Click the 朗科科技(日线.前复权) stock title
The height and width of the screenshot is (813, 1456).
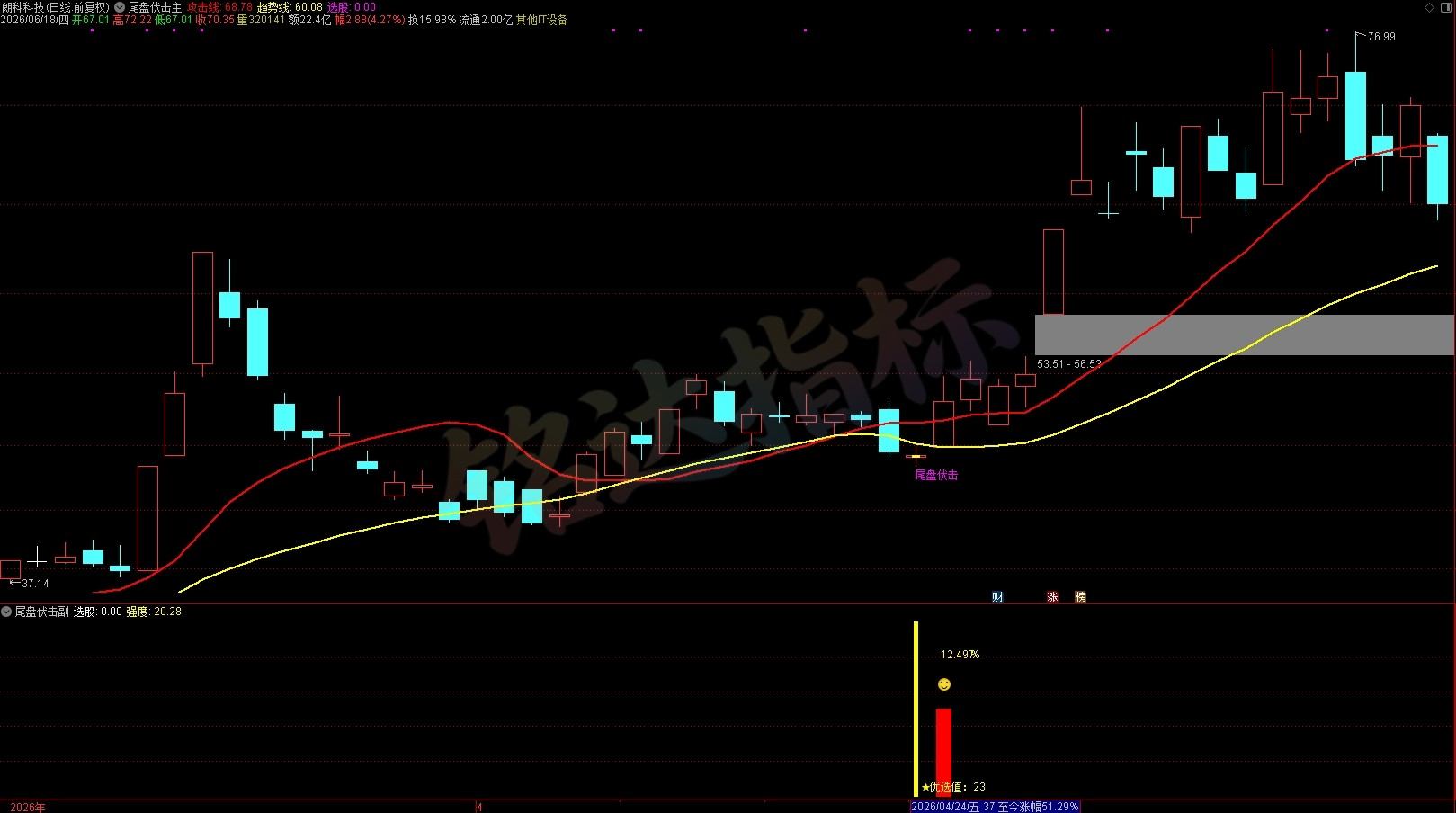coord(56,7)
